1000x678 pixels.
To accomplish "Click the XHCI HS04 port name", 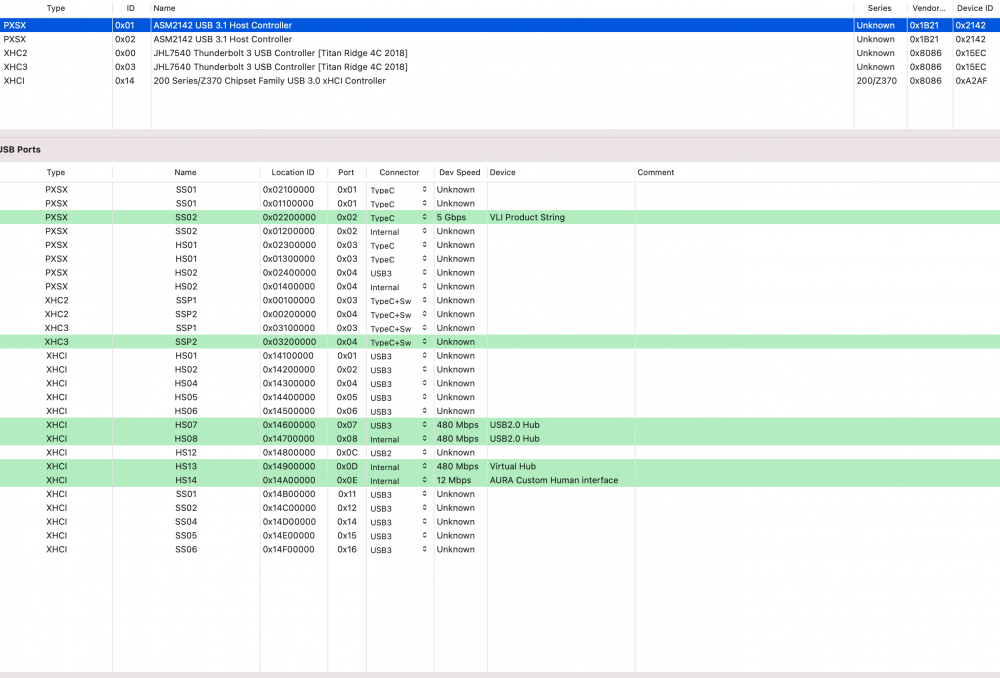I will (x=186, y=383).
